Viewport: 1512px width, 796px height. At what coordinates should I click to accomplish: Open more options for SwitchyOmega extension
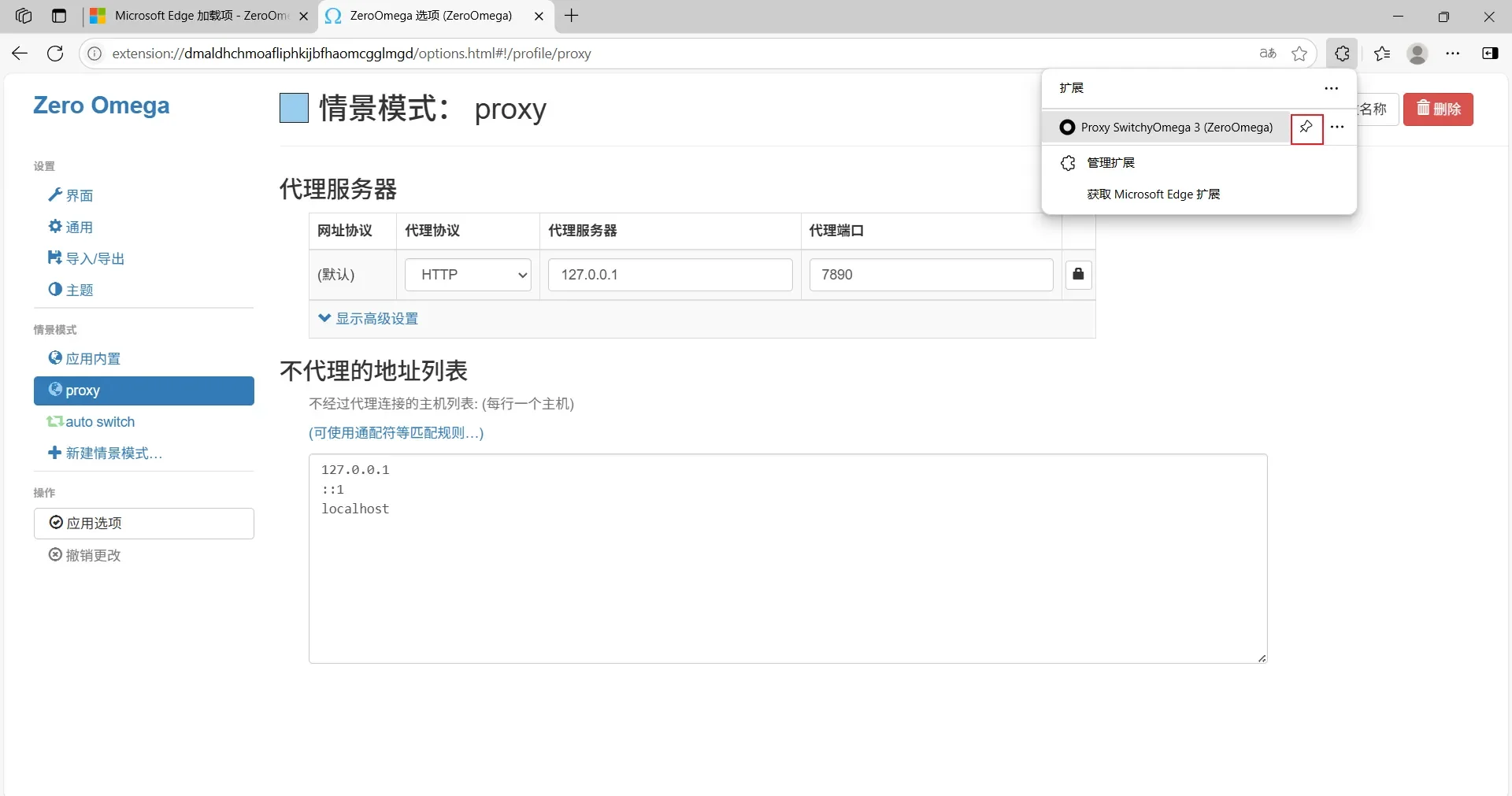tap(1338, 127)
